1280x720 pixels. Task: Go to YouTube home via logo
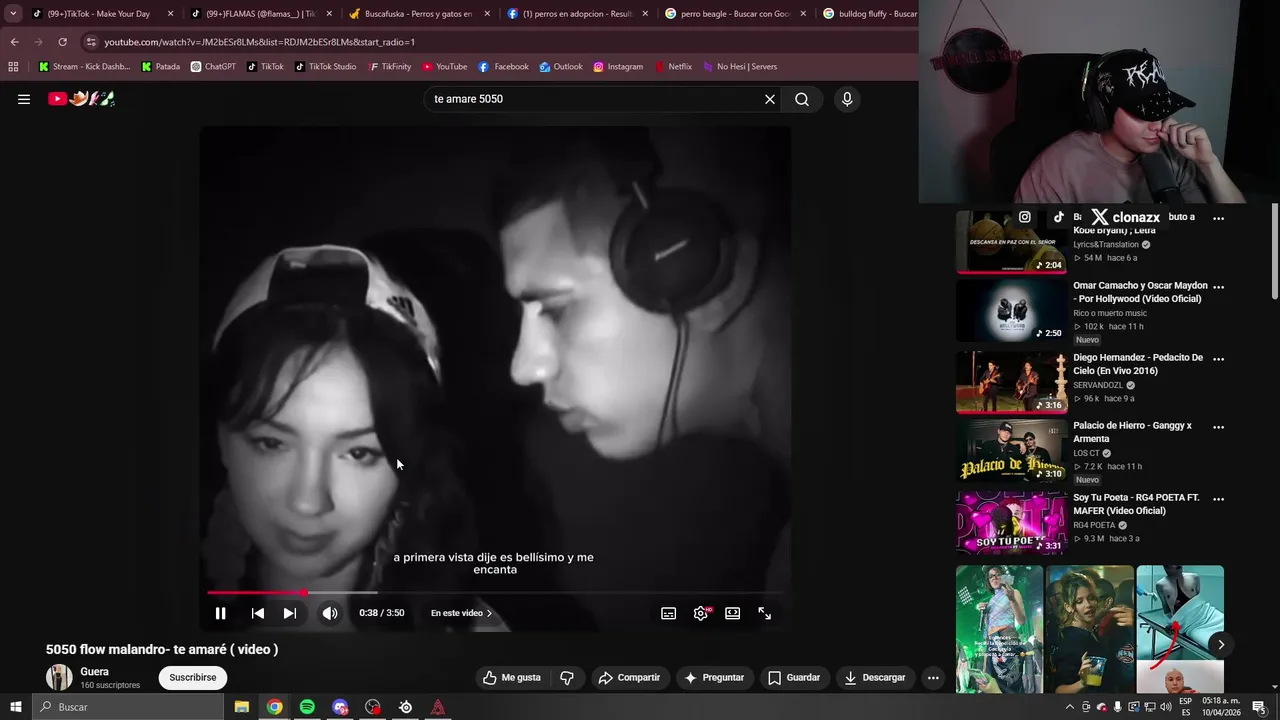pos(82,99)
